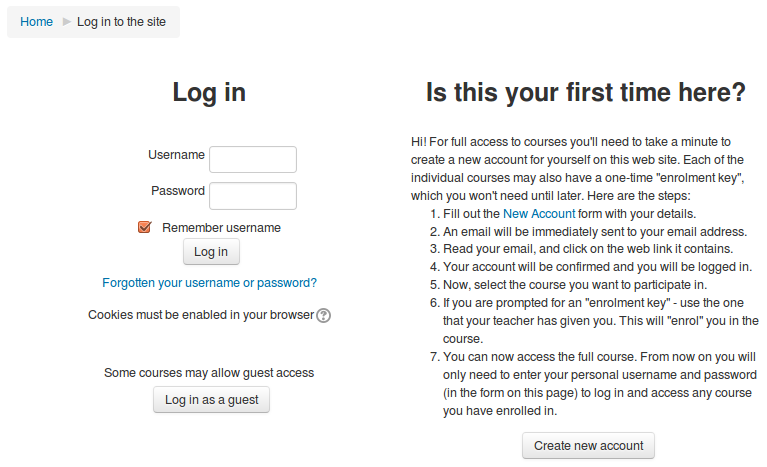This screenshot has height=467, width=767.
Task: Click the Log in as a guest button
Action: [211, 400]
